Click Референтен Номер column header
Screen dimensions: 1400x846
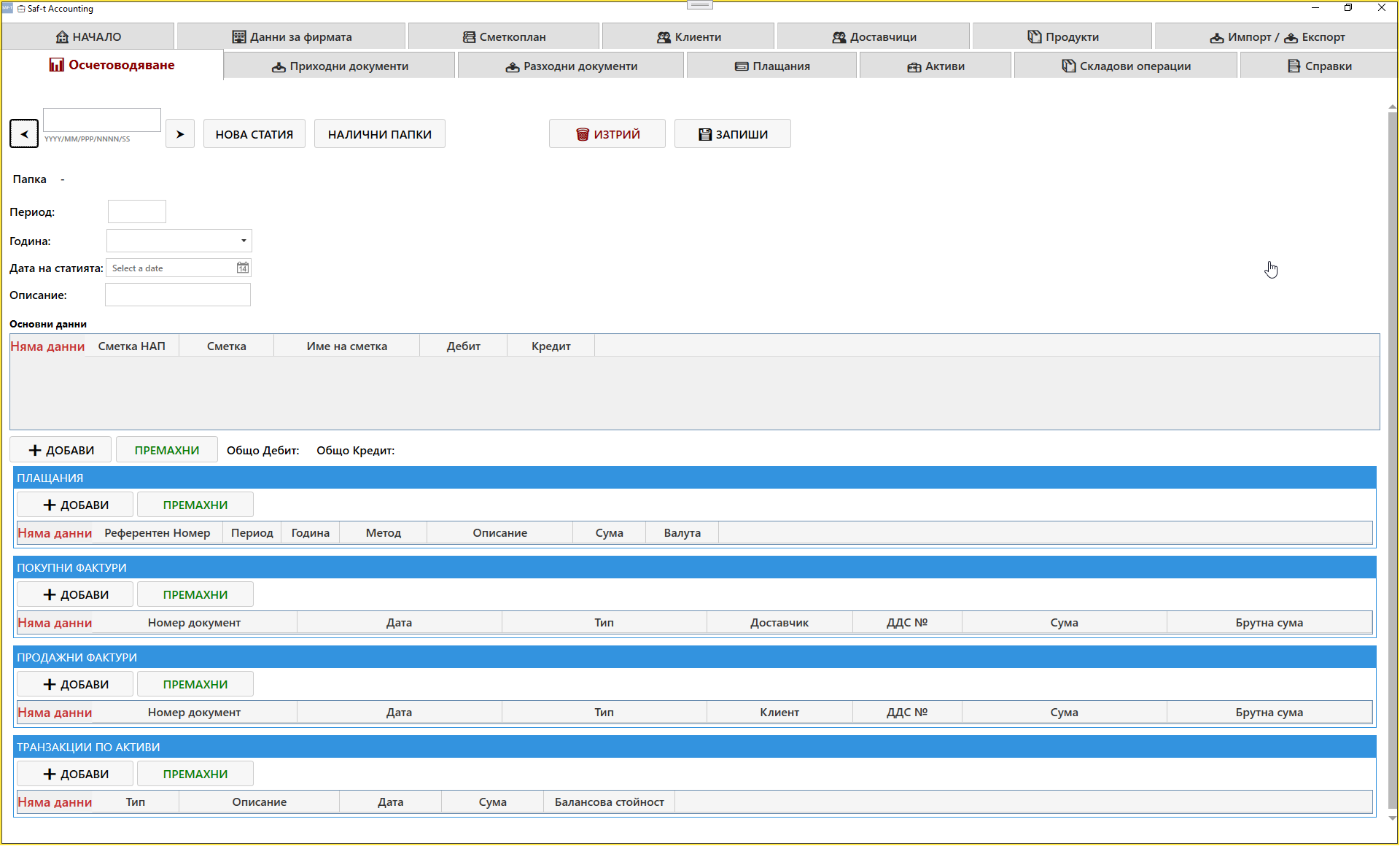157,532
